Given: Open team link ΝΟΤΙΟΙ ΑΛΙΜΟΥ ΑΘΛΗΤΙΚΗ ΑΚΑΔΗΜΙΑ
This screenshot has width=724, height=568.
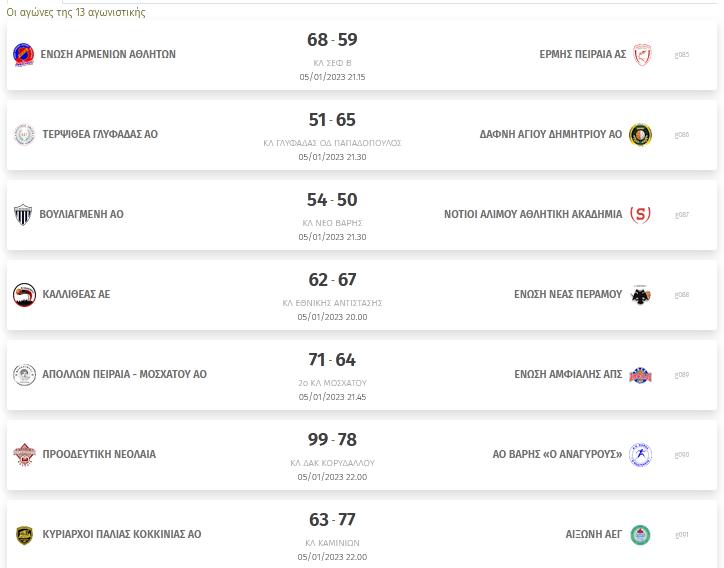Looking at the screenshot, I should [x=533, y=214].
